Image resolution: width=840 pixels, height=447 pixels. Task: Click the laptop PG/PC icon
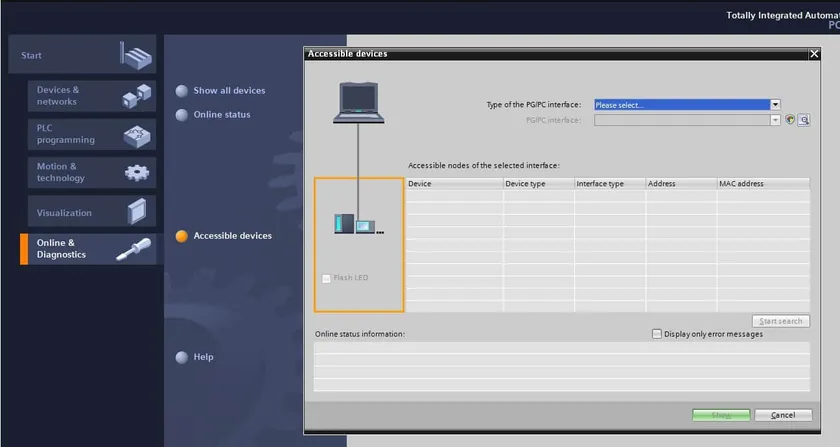point(358,102)
